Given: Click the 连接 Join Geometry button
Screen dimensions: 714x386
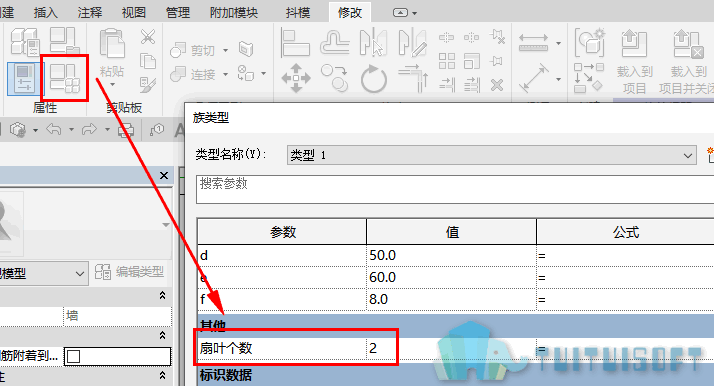Looking at the screenshot, I should click(x=192, y=74).
